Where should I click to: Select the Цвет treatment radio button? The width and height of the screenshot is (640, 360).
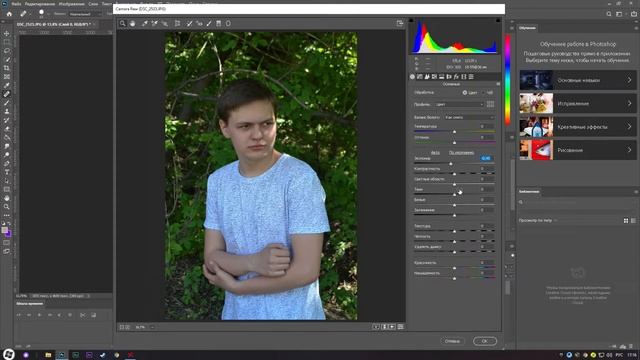click(464, 93)
